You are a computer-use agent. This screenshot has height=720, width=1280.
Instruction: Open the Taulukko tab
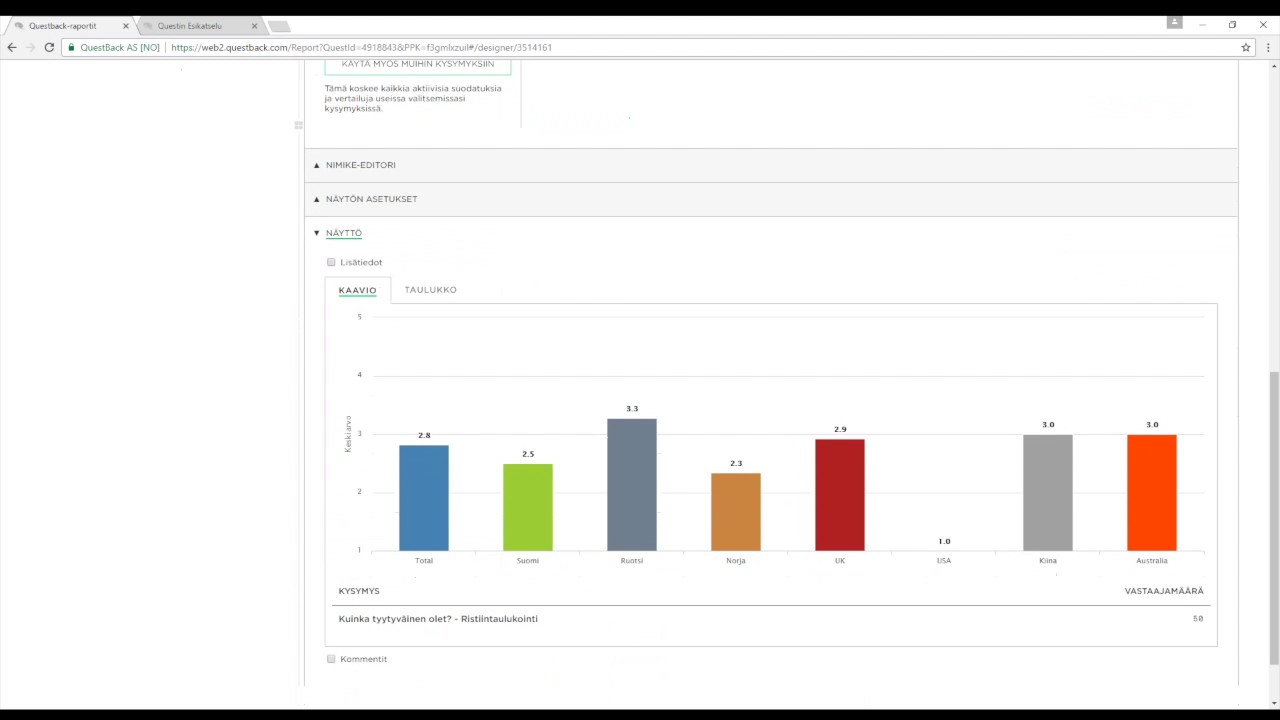[430, 290]
